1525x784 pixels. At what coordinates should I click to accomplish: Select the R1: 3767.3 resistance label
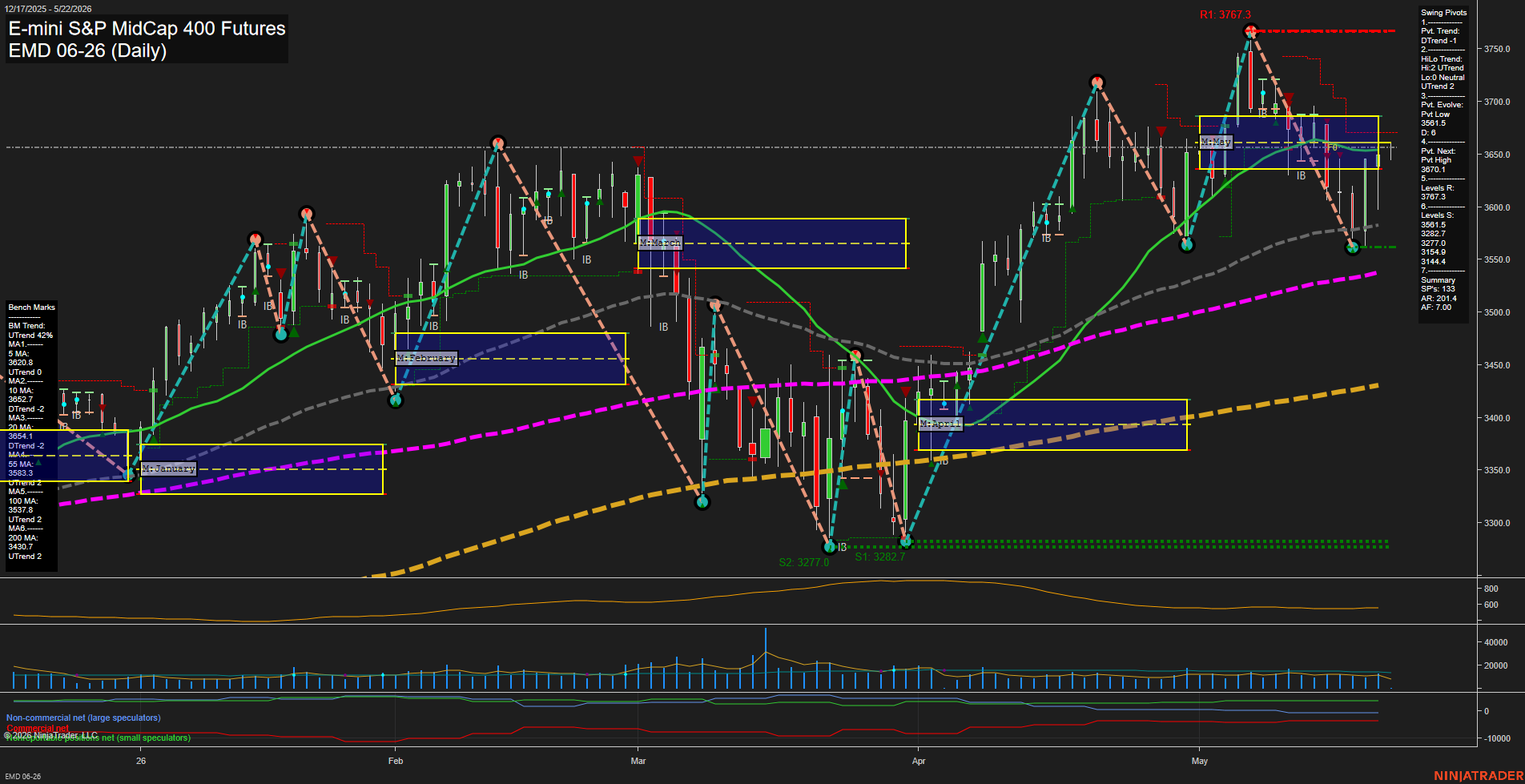click(1225, 14)
